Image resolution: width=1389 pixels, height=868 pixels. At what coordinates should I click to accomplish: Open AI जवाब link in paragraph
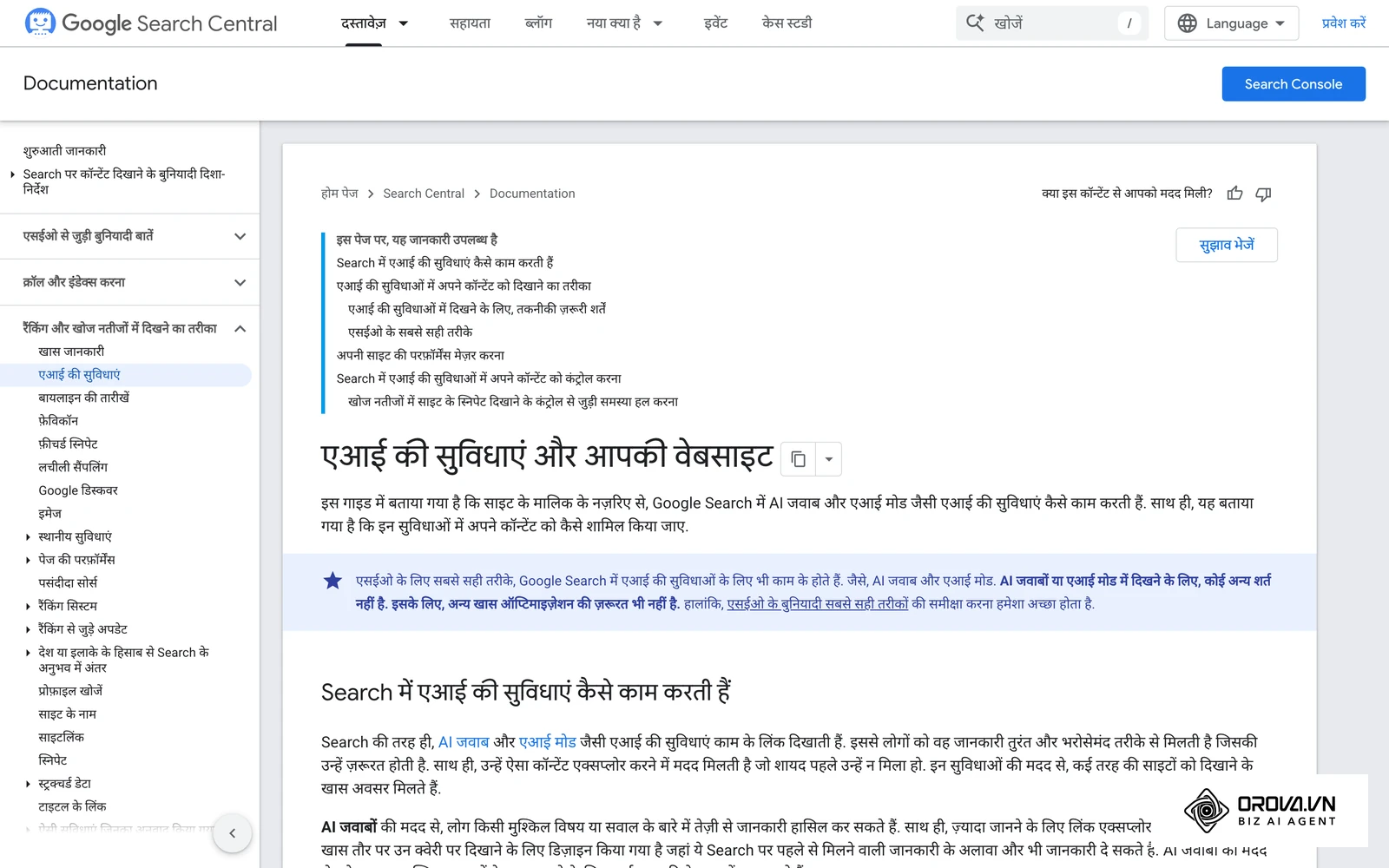click(x=464, y=742)
